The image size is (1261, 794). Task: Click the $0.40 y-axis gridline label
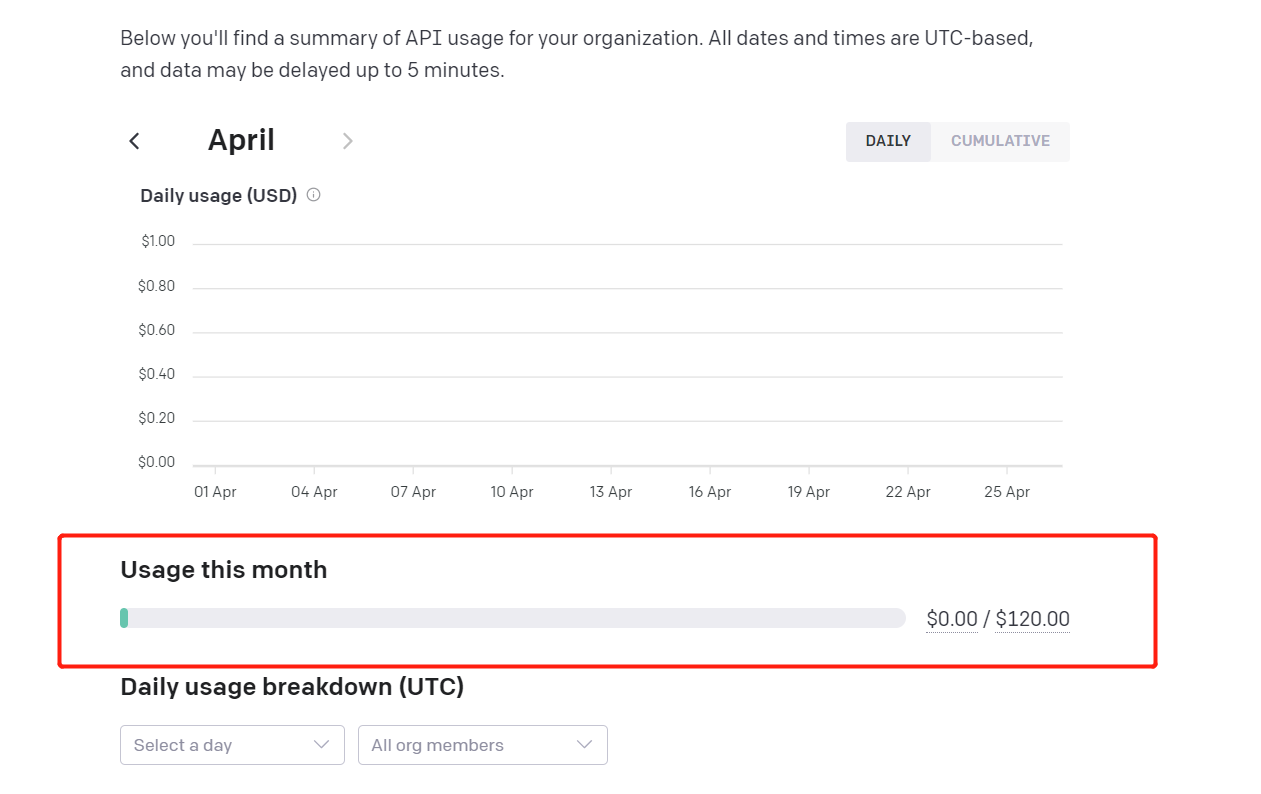click(156, 374)
